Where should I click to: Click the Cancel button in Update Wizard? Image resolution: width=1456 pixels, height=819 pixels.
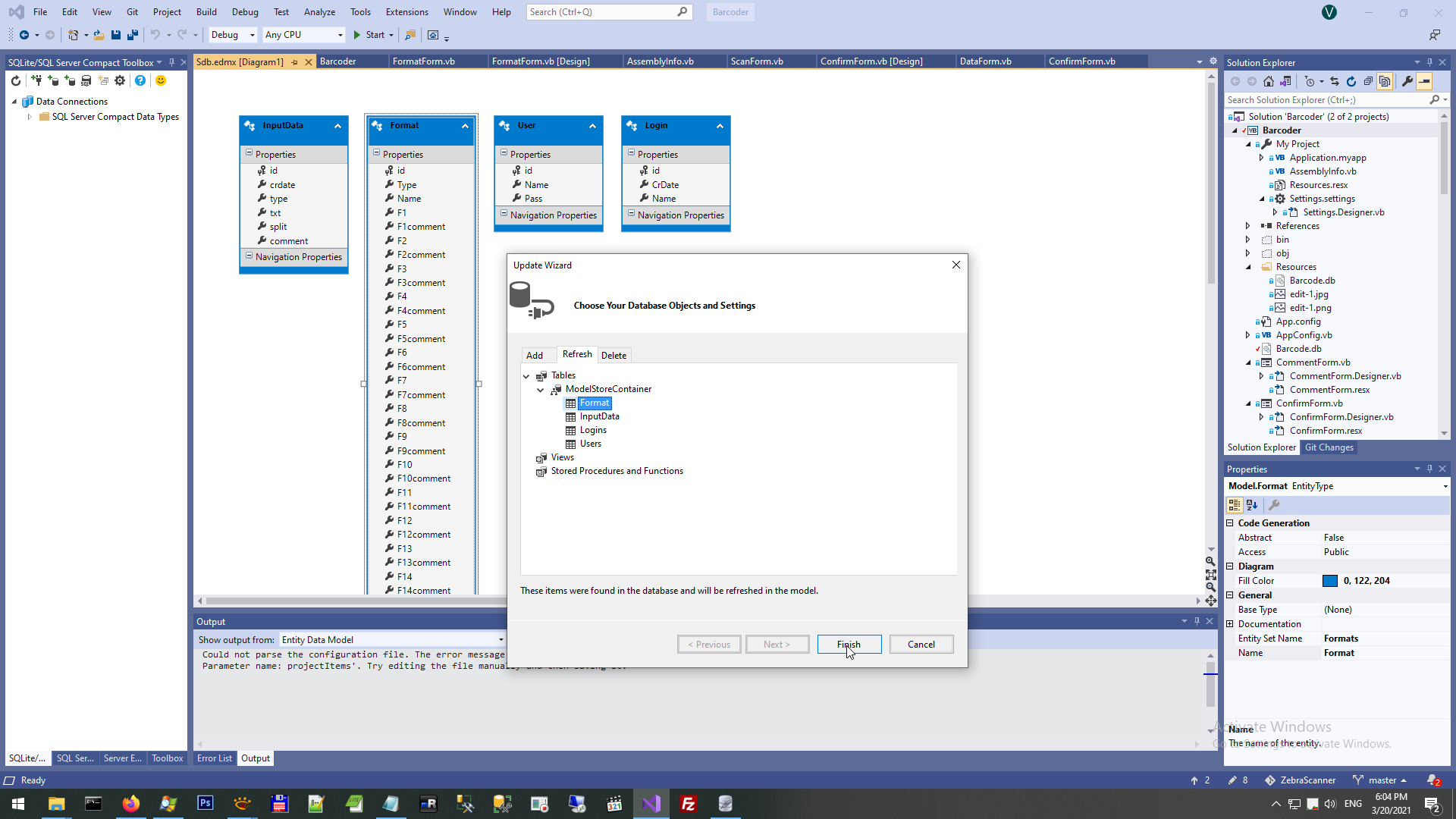coord(921,644)
